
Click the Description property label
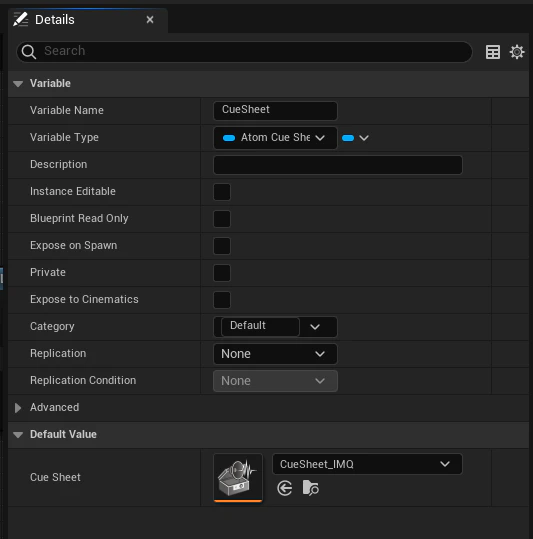point(58,165)
